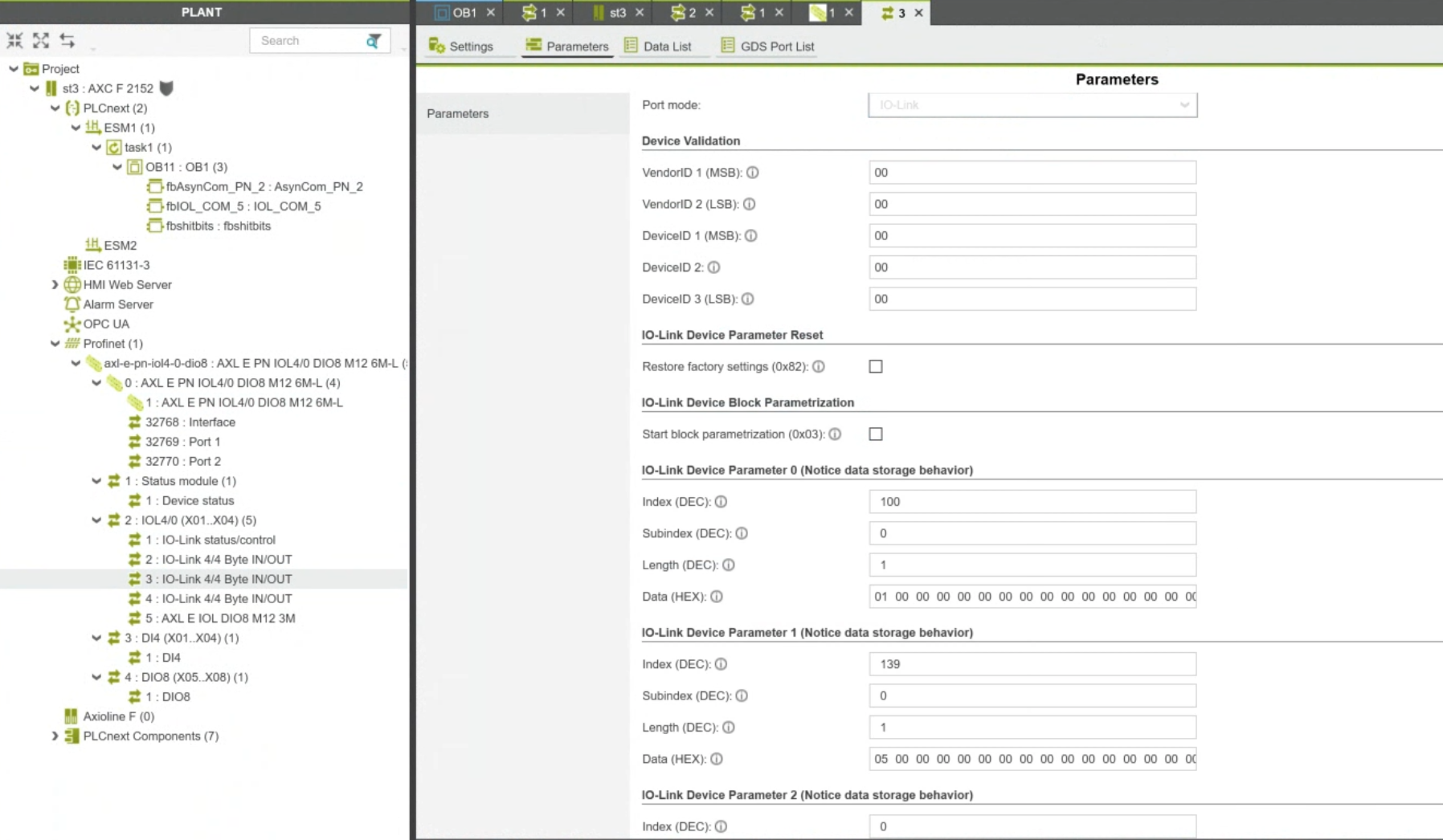Click the Index (DEC) field showing 139
1443x840 pixels.
pos(1032,664)
